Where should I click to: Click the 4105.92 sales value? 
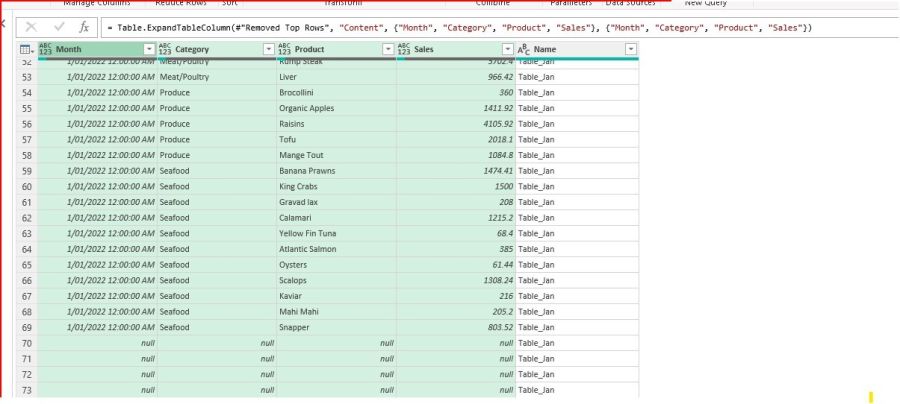(498, 124)
